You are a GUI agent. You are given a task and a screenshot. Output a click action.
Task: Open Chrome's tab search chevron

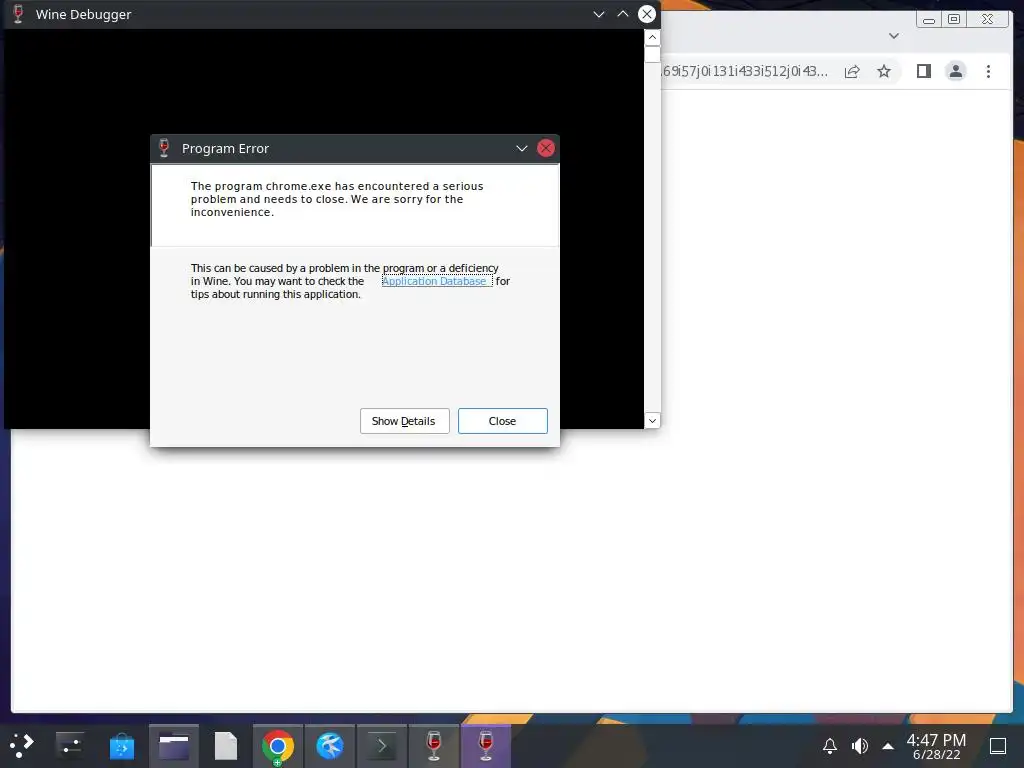pos(894,36)
